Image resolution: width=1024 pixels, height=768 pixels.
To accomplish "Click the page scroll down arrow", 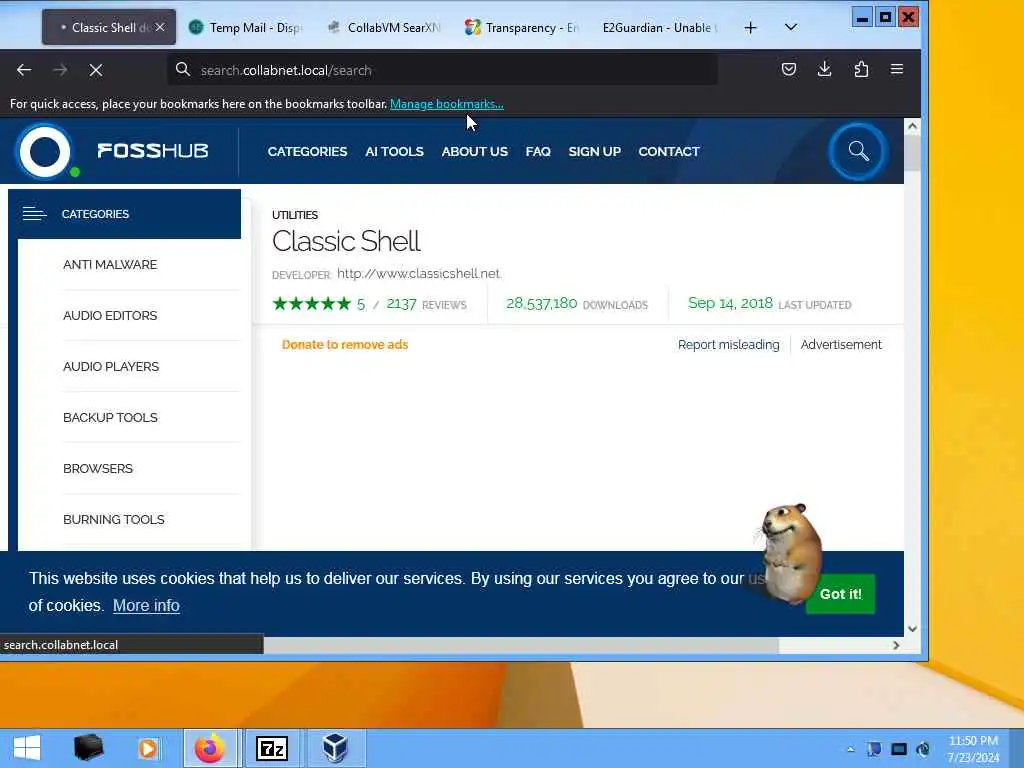I will pos(912,629).
